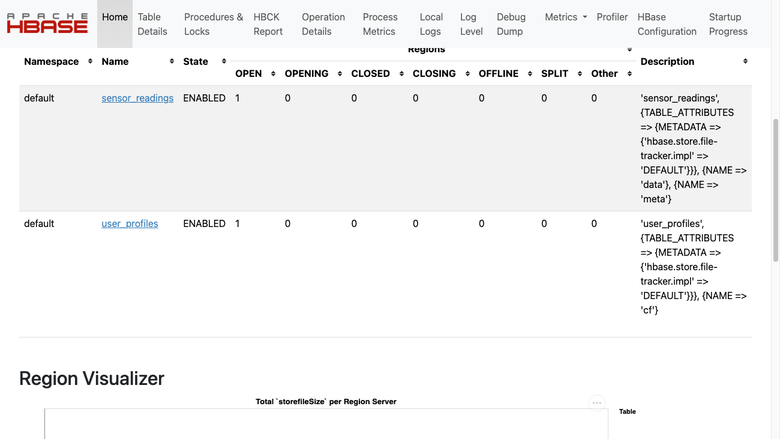Click the Apache HBase logo

coord(47,23)
